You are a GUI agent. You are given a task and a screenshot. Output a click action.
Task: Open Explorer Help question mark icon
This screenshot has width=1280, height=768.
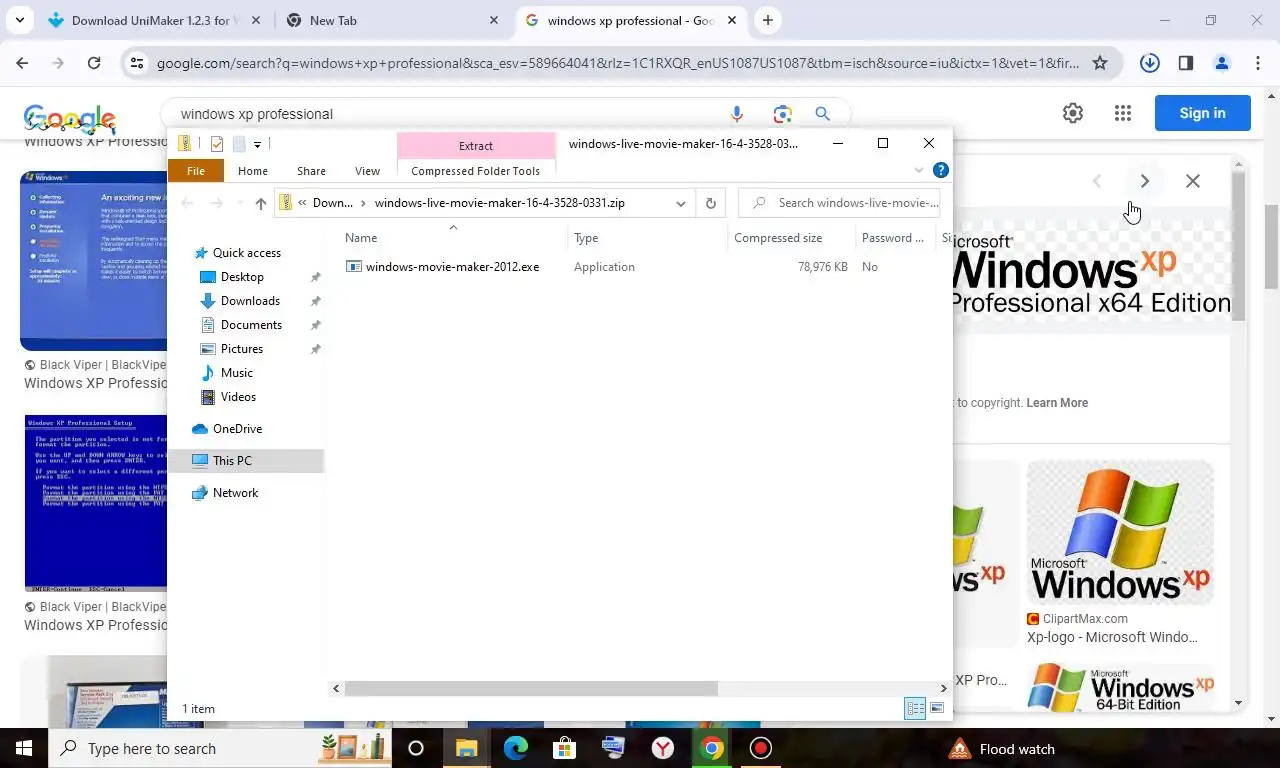click(940, 170)
